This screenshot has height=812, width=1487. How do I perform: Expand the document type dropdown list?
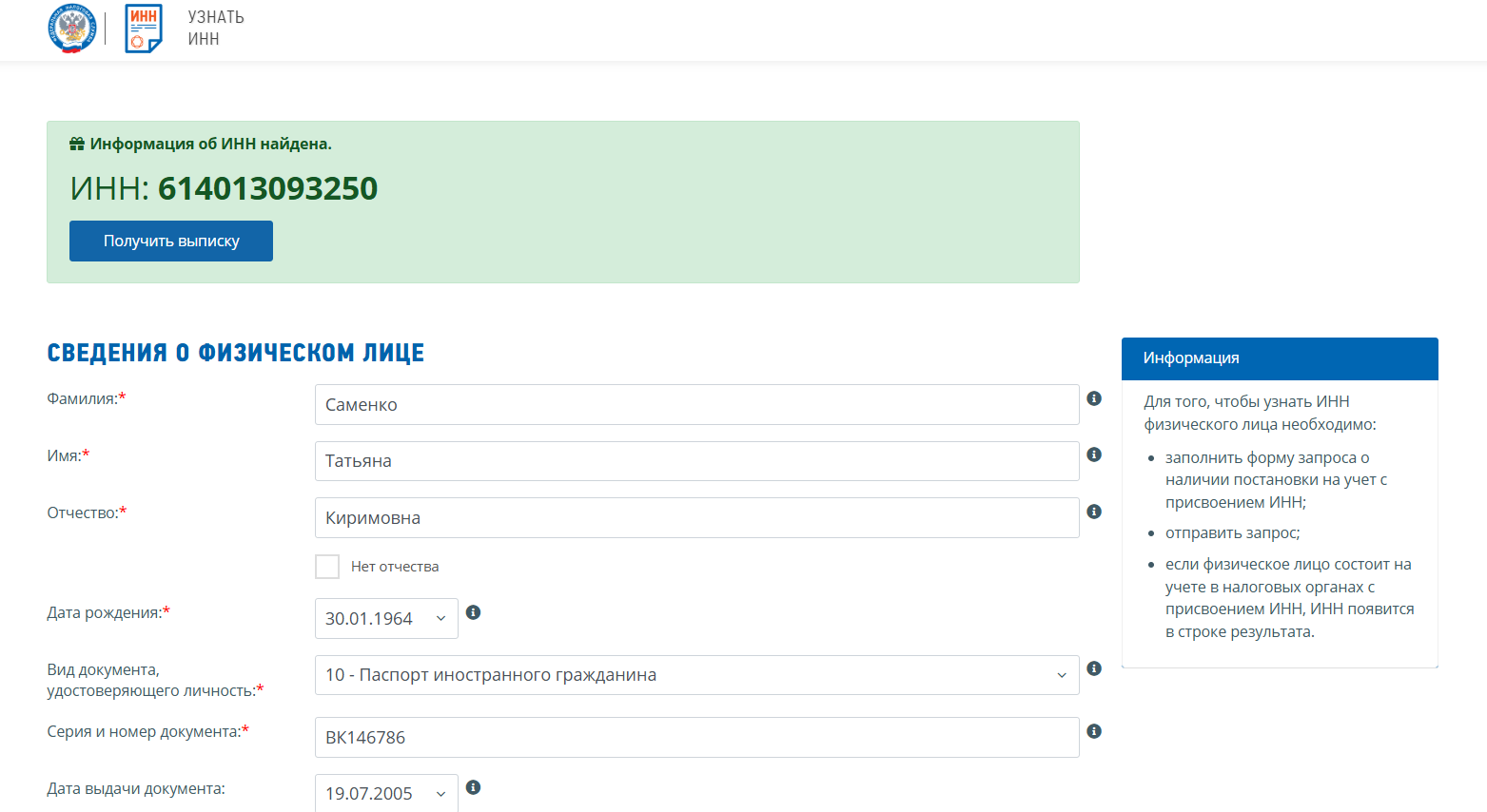tap(696, 675)
